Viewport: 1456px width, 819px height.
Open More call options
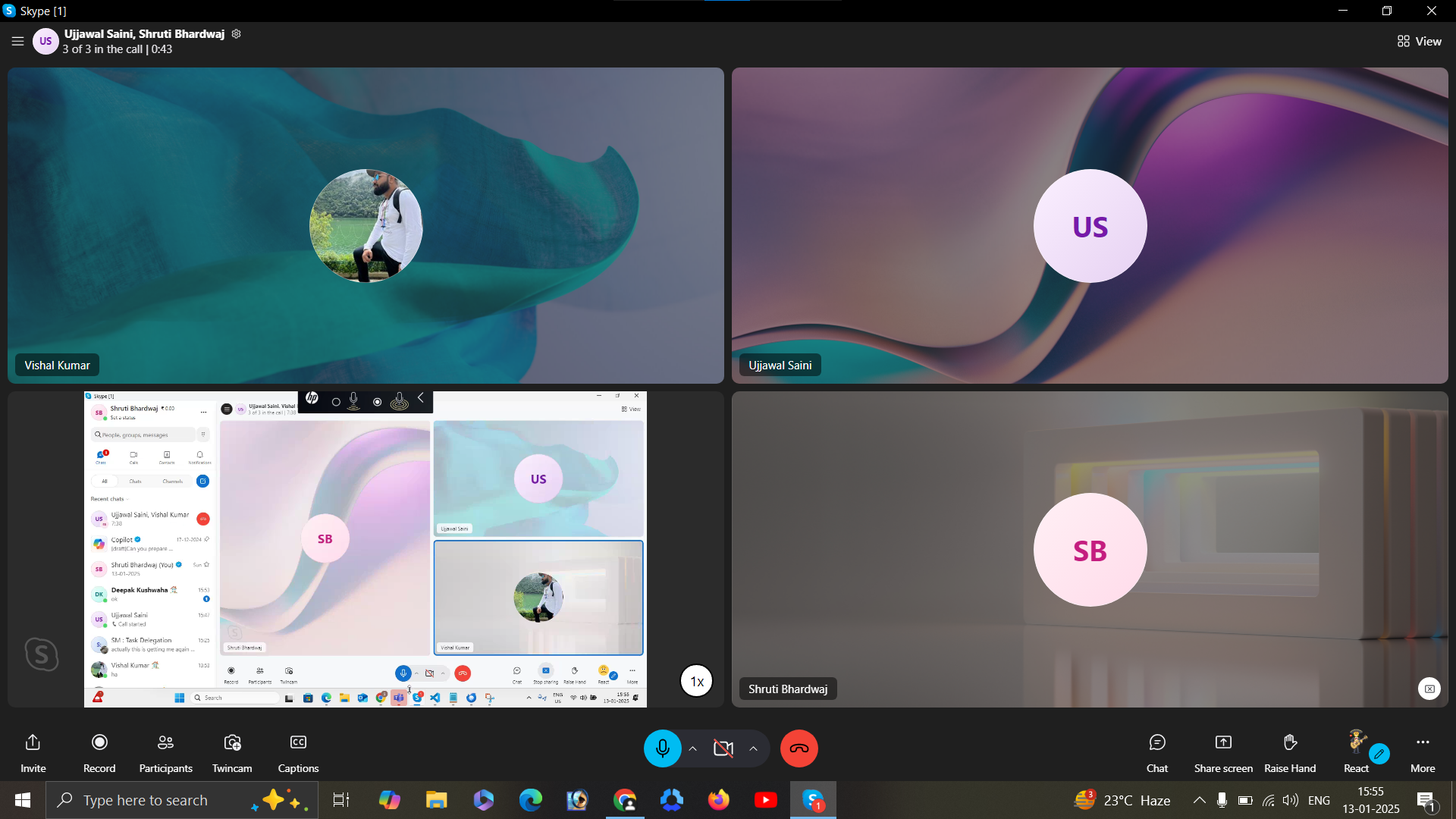click(x=1423, y=753)
